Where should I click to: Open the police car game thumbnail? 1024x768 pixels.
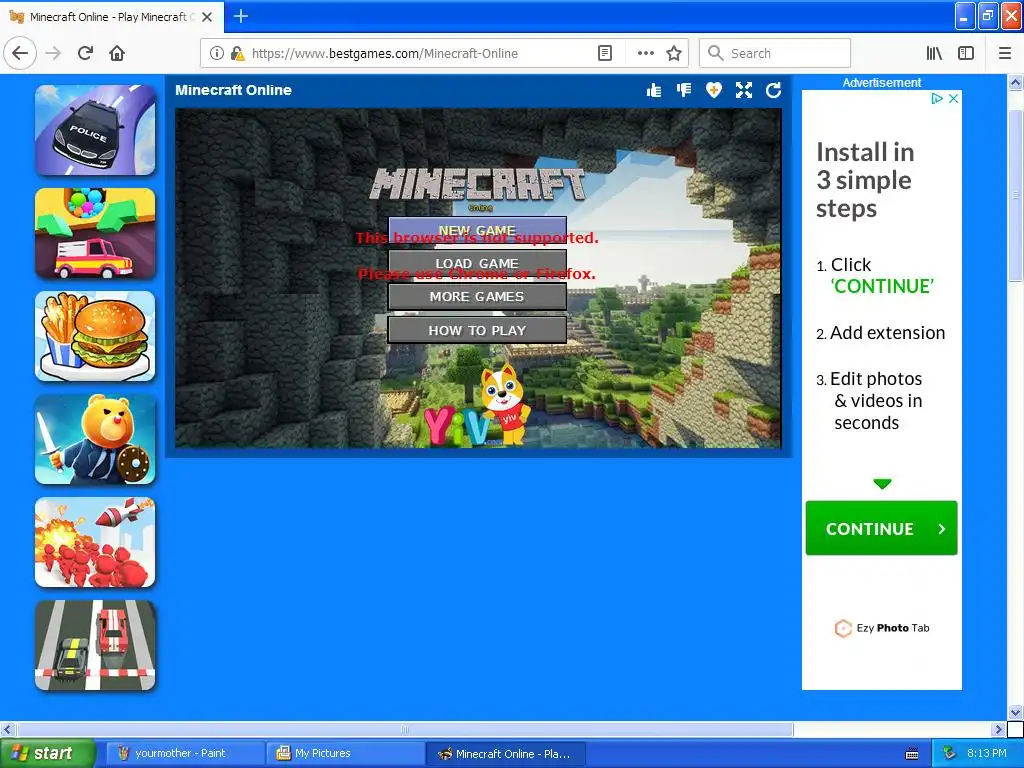point(95,130)
